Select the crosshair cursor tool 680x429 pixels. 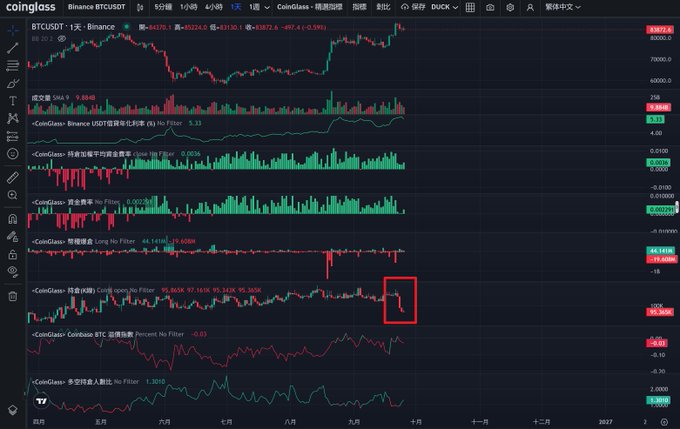(13, 30)
